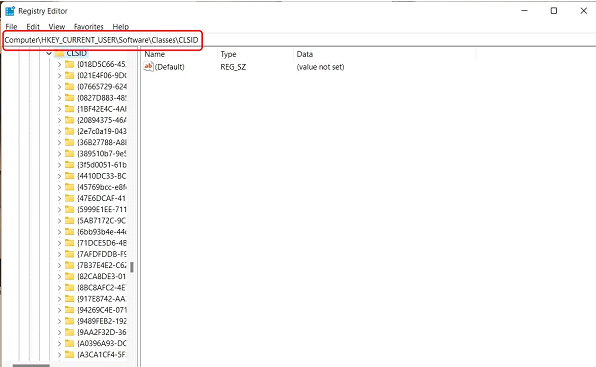Click folder icon of {20894375-46 key

click(x=70, y=120)
